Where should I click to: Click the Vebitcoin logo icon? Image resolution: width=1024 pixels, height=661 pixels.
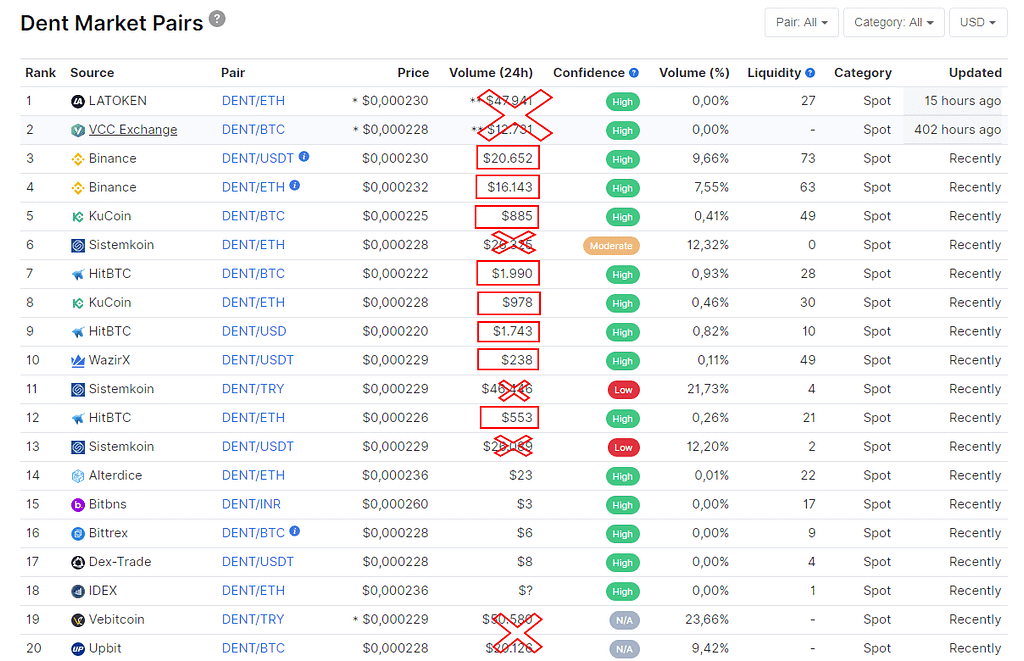click(x=78, y=620)
